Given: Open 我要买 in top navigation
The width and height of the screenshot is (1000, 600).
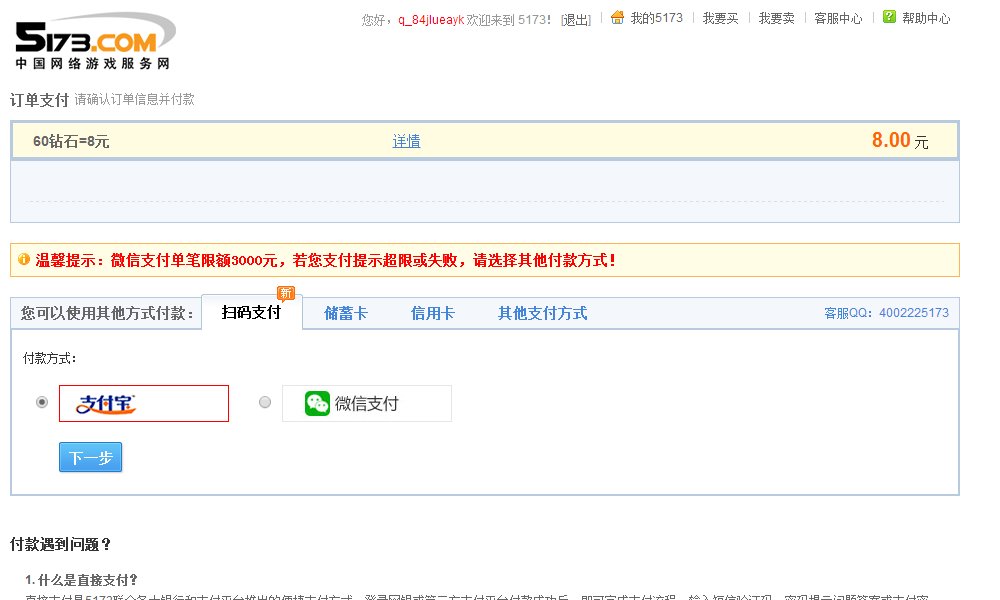Looking at the screenshot, I should click(720, 19).
